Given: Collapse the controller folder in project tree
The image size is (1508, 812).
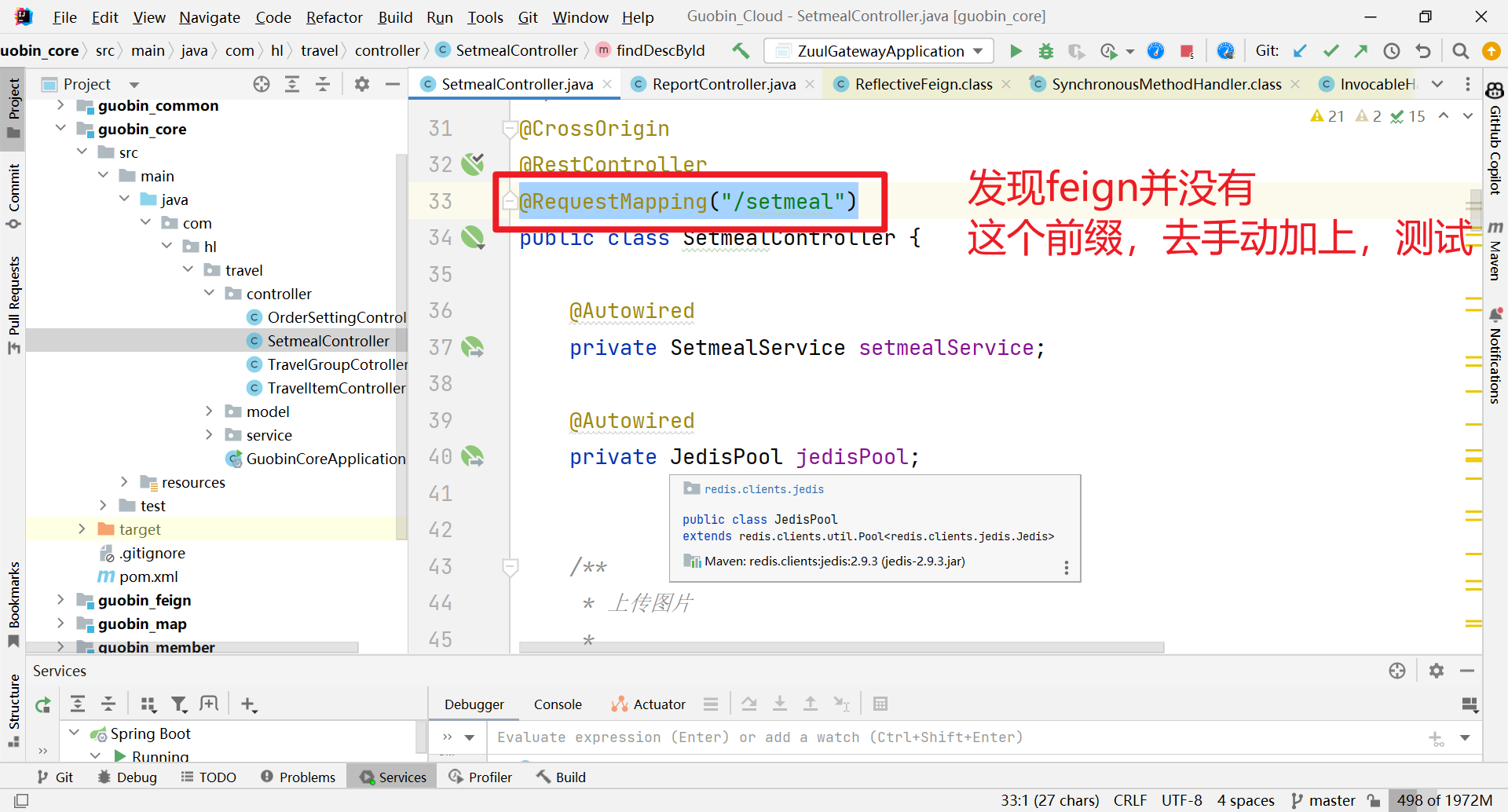Looking at the screenshot, I should 209,294.
